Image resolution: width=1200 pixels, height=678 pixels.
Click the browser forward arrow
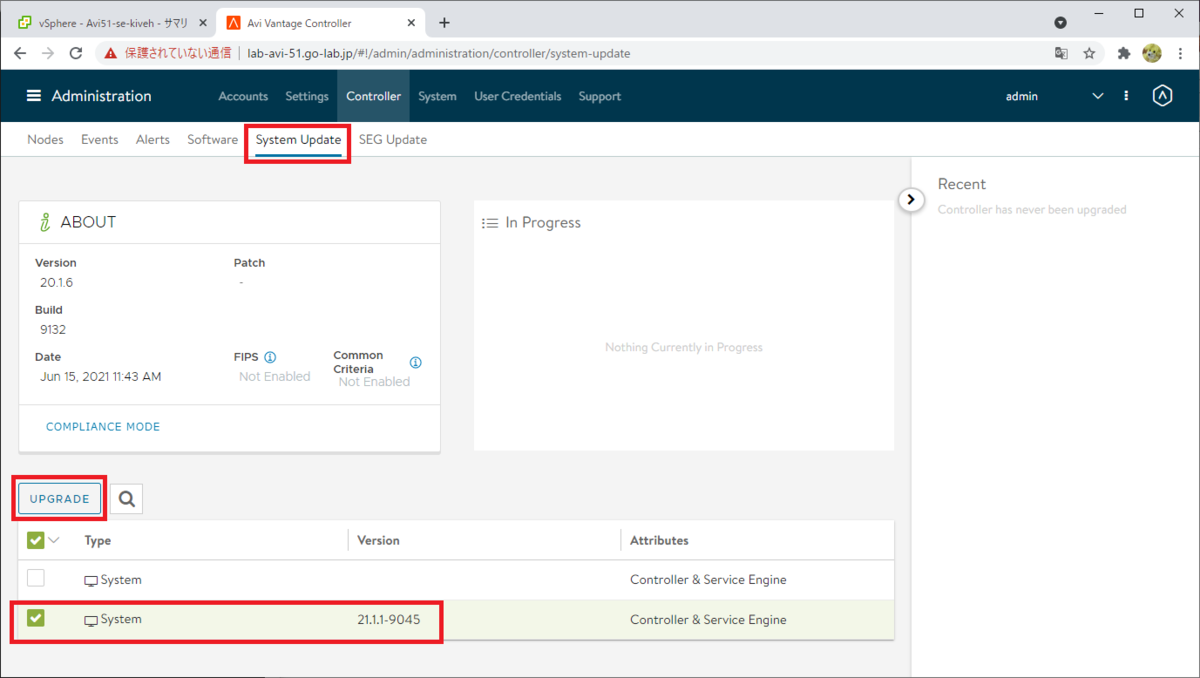48,53
